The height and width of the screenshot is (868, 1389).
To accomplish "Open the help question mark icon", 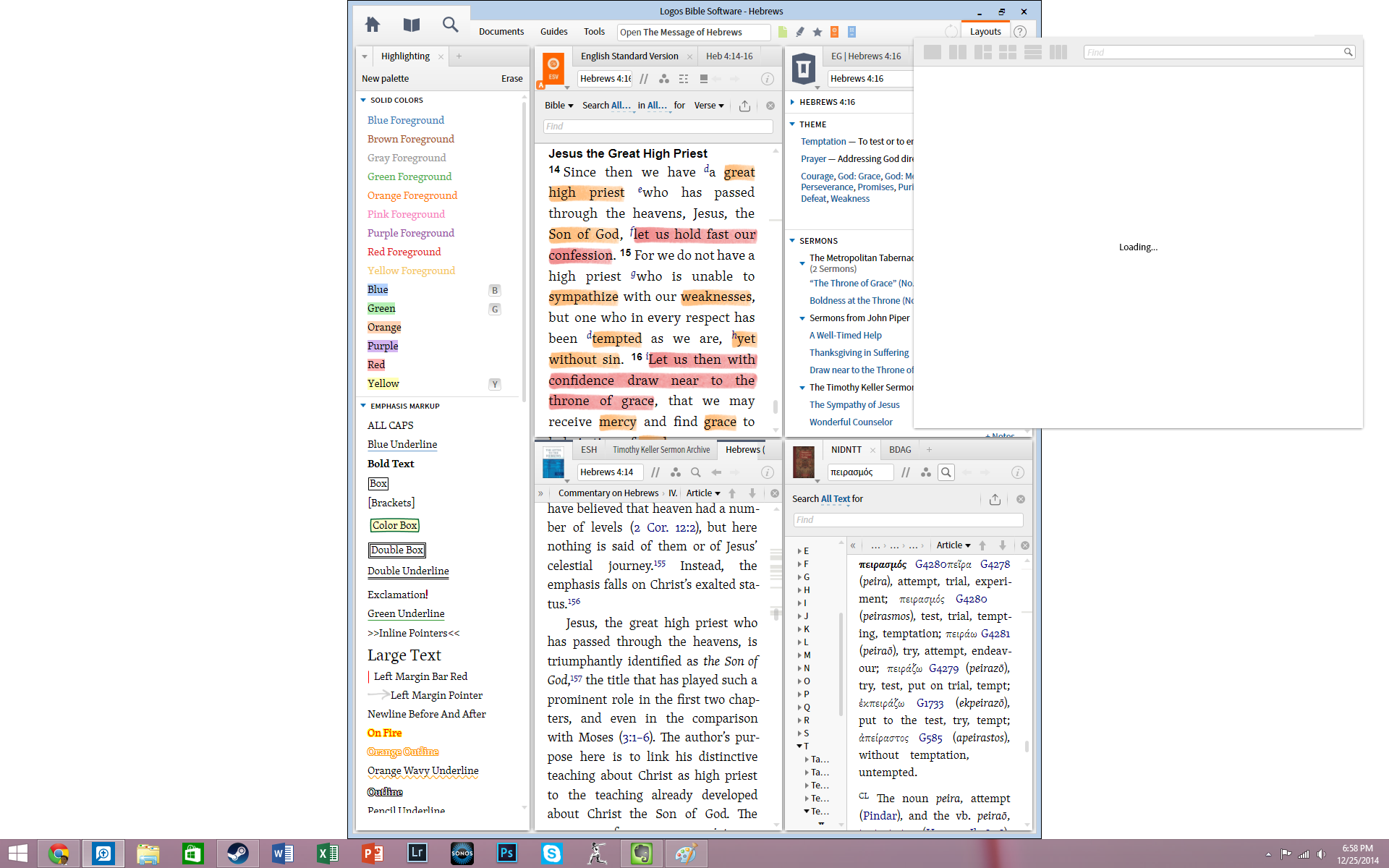I will (x=1020, y=32).
